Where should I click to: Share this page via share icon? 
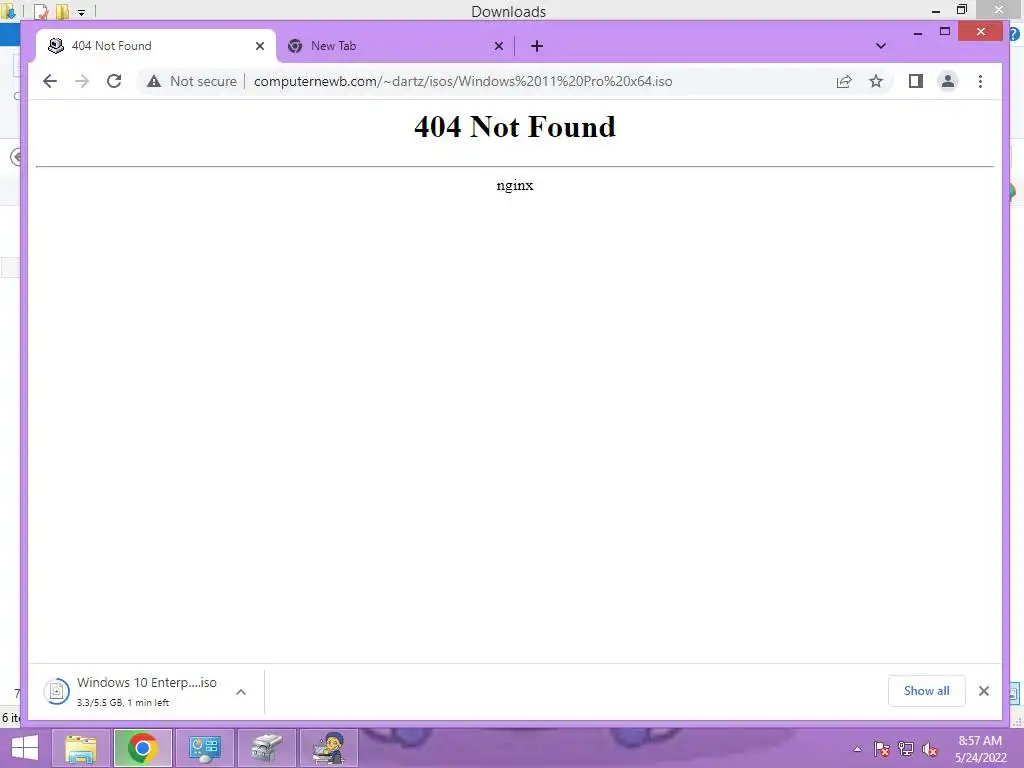coord(844,81)
